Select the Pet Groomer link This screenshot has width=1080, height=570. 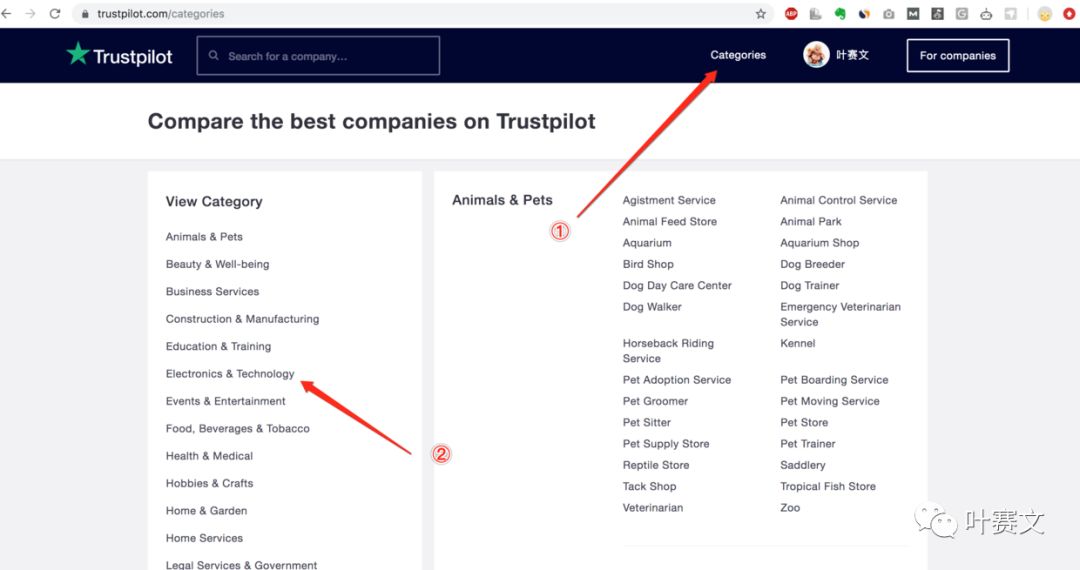coord(655,401)
